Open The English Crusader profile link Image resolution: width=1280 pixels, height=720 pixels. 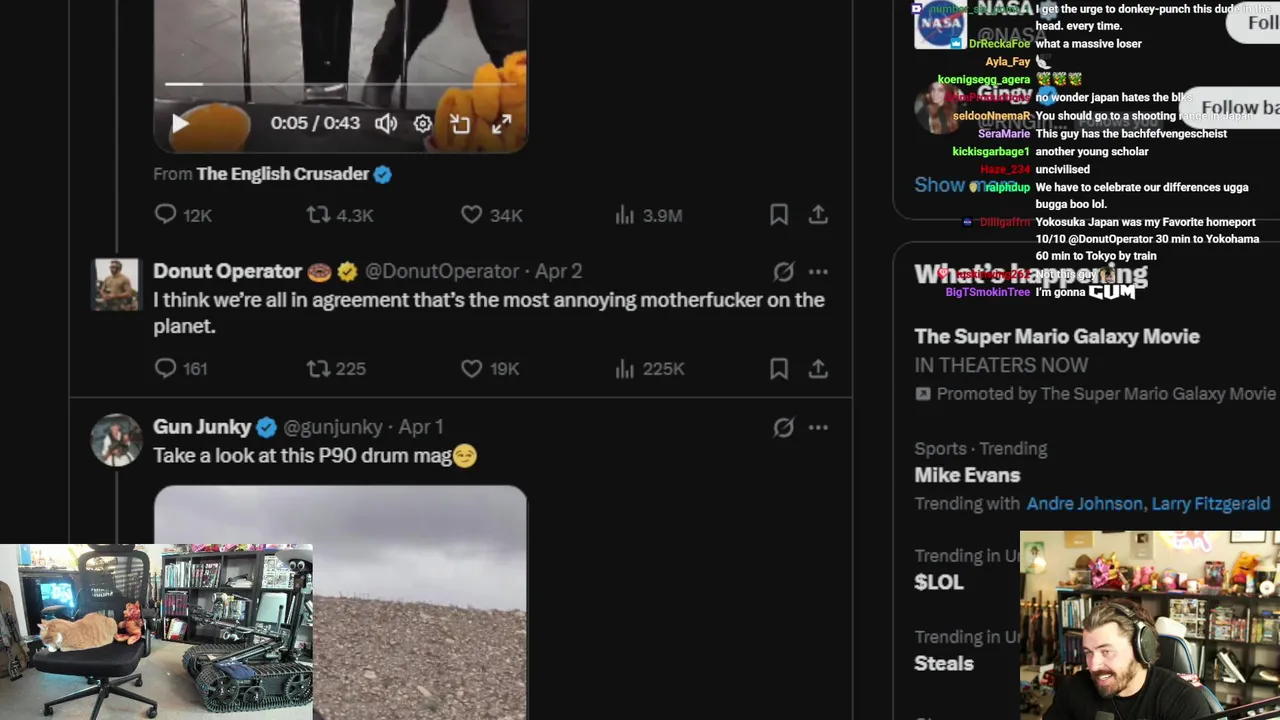tap(283, 174)
